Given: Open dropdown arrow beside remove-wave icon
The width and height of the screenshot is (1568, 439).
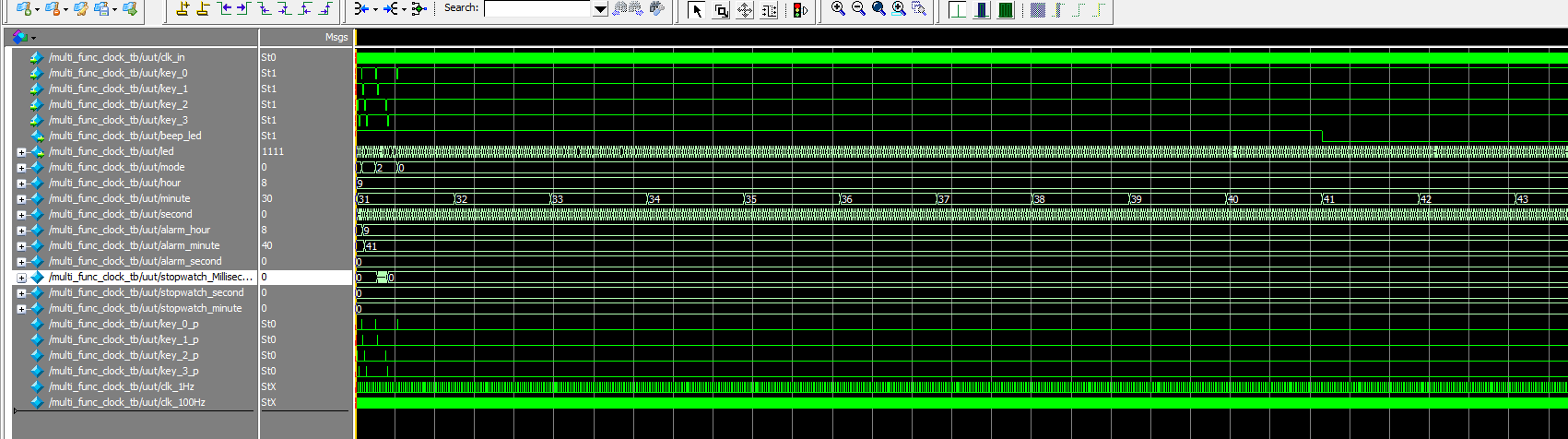Looking at the screenshot, I should (x=65, y=9).
